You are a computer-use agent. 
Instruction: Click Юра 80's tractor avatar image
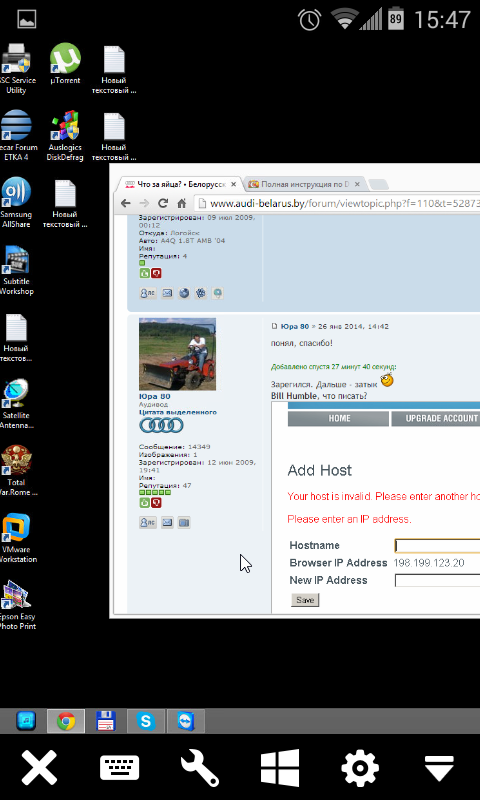point(177,355)
